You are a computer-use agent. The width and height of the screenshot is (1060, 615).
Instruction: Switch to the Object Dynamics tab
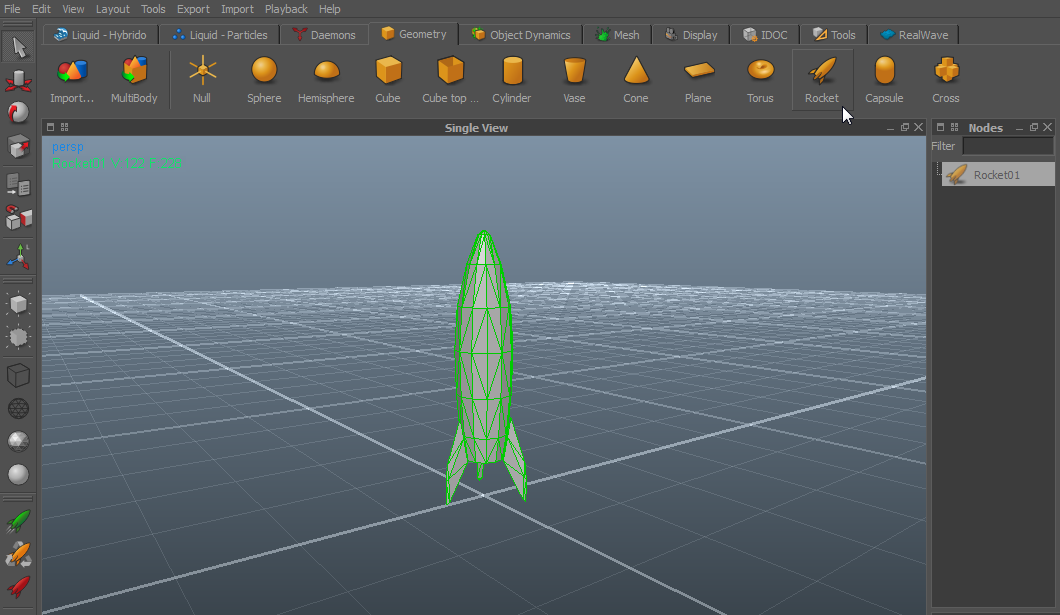point(520,35)
